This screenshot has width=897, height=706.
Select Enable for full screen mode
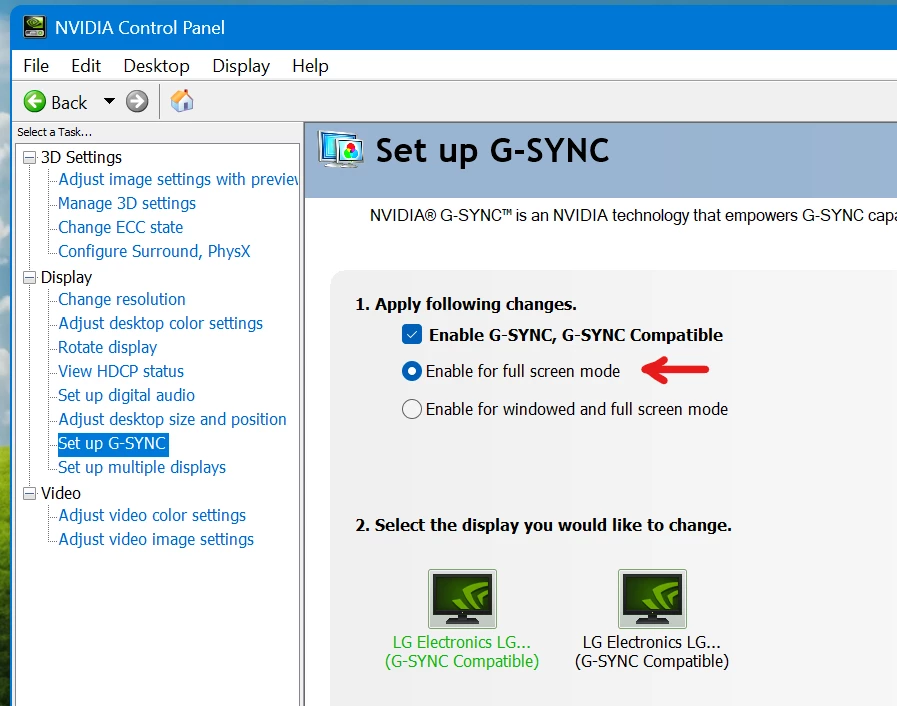click(412, 371)
